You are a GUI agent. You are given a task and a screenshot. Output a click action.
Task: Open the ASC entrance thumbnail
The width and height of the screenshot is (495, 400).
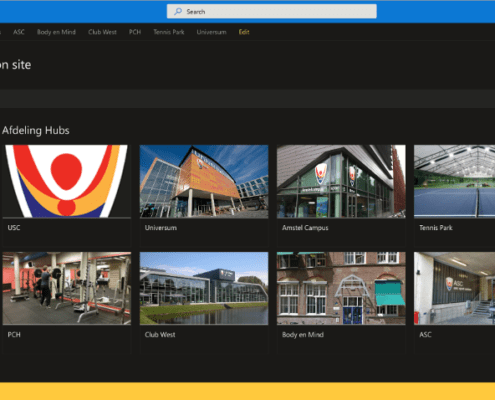click(x=455, y=288)
